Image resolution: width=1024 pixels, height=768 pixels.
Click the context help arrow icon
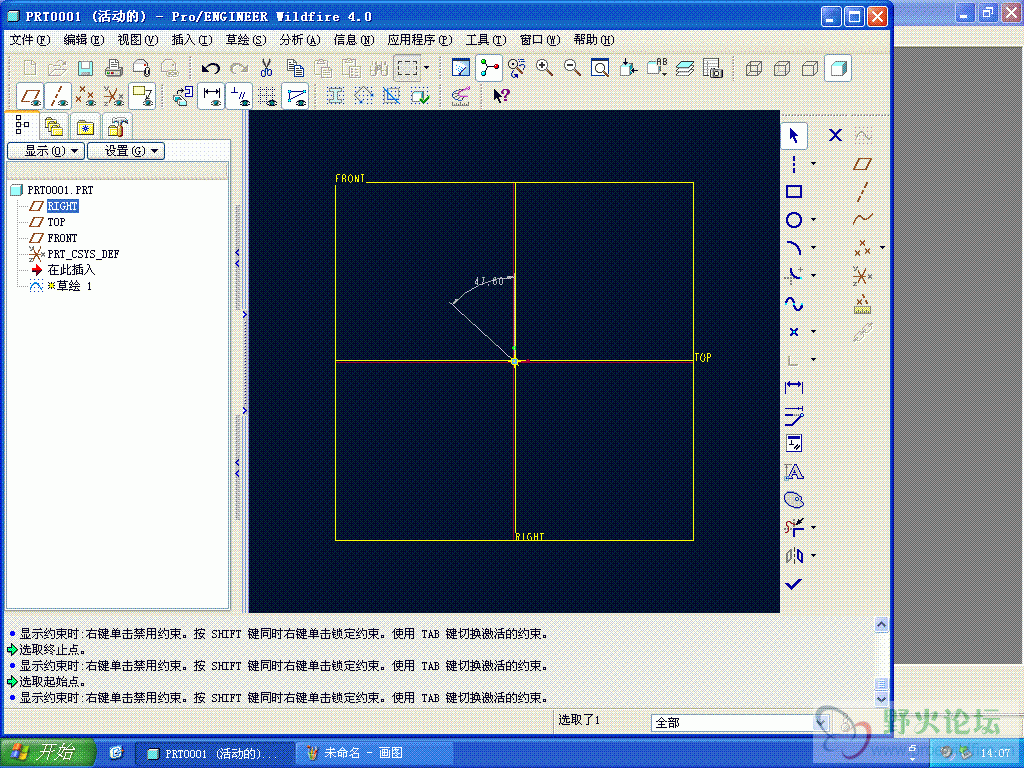[501, 96]
